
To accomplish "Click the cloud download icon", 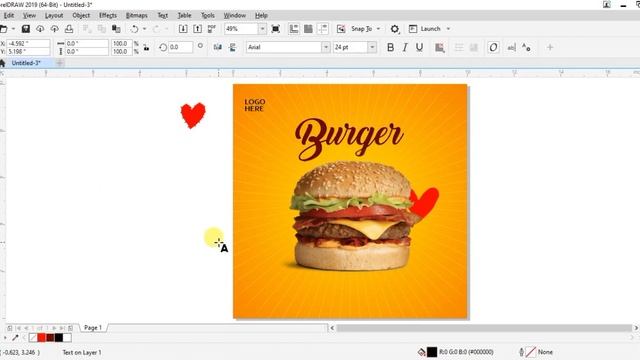I will coord(40,29).
